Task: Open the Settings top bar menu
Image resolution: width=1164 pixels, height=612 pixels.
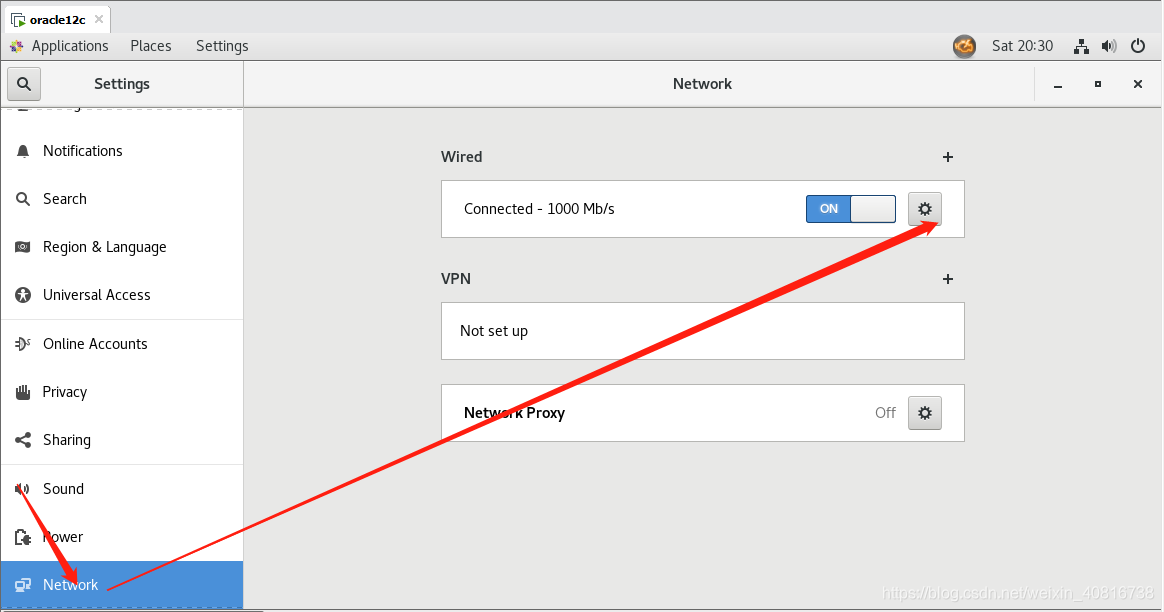Action: click(222, 46)
